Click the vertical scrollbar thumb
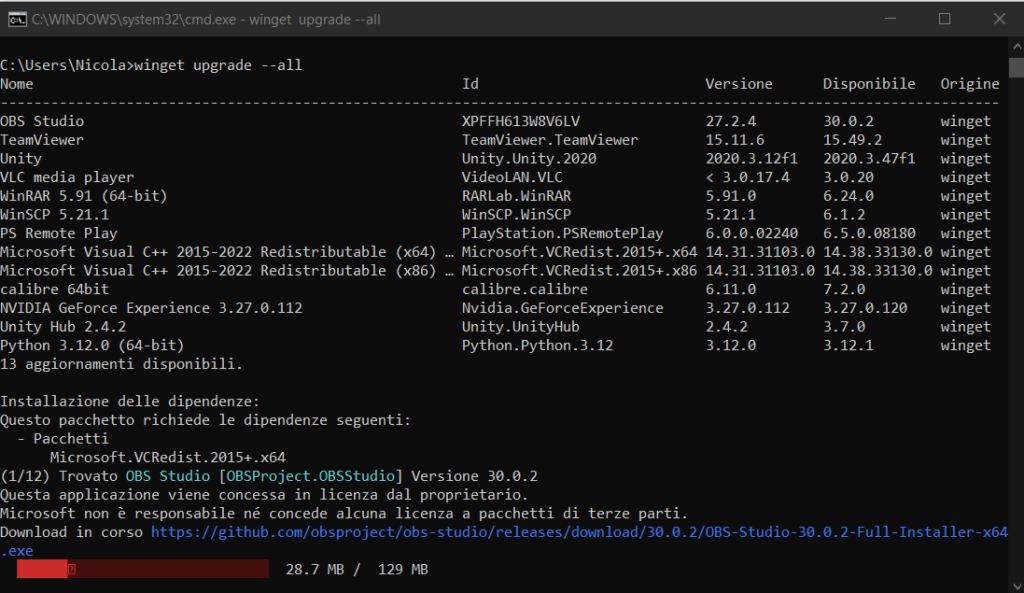Image resolution: width=1024 pixels, height=593 pixels. [x=1017, y=68]
